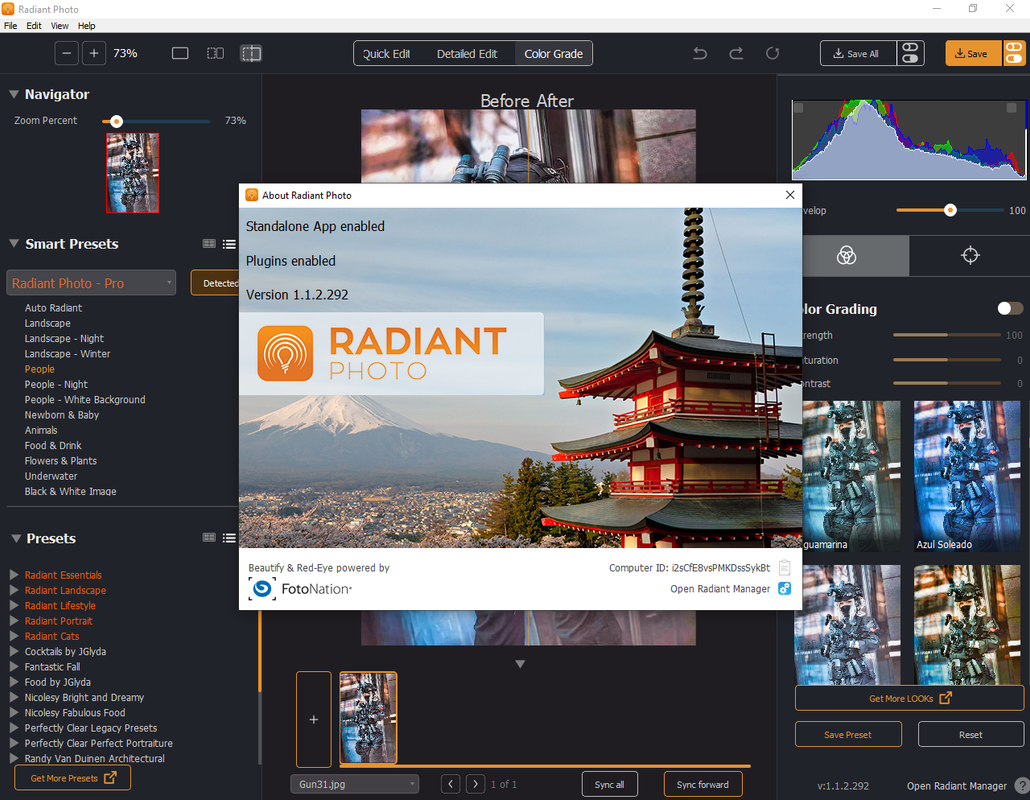The image size is (1030, 800).
Task: Copy Computer ID to clipboard
Action: (784, 567)
